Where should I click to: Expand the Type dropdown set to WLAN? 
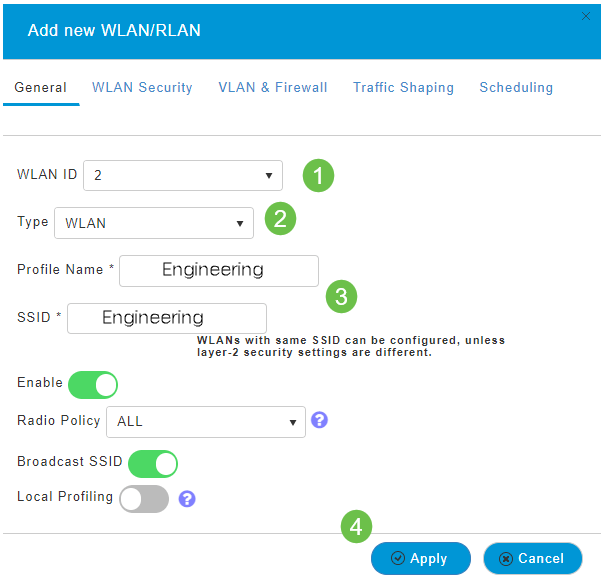tap(153, 223)
